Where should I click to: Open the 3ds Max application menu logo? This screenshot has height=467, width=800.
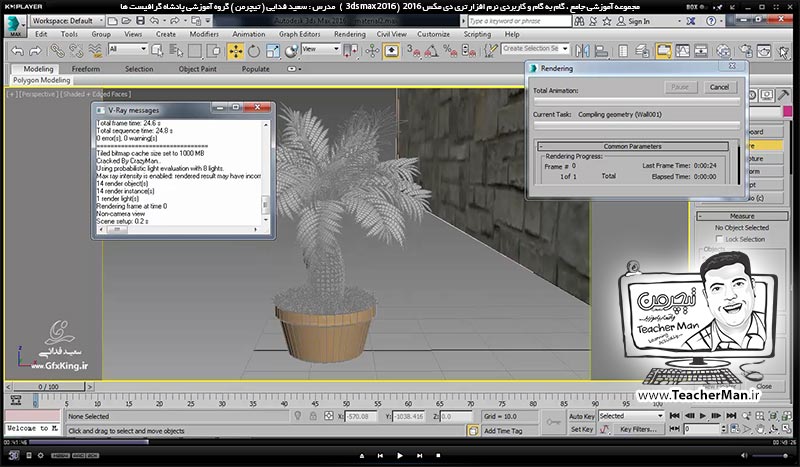pos(15,26)
